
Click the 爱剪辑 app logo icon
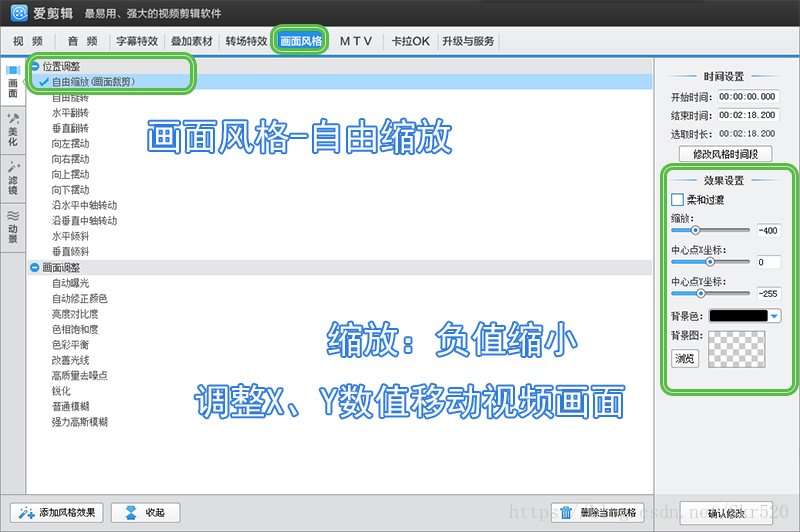click(x=19, y=13)
